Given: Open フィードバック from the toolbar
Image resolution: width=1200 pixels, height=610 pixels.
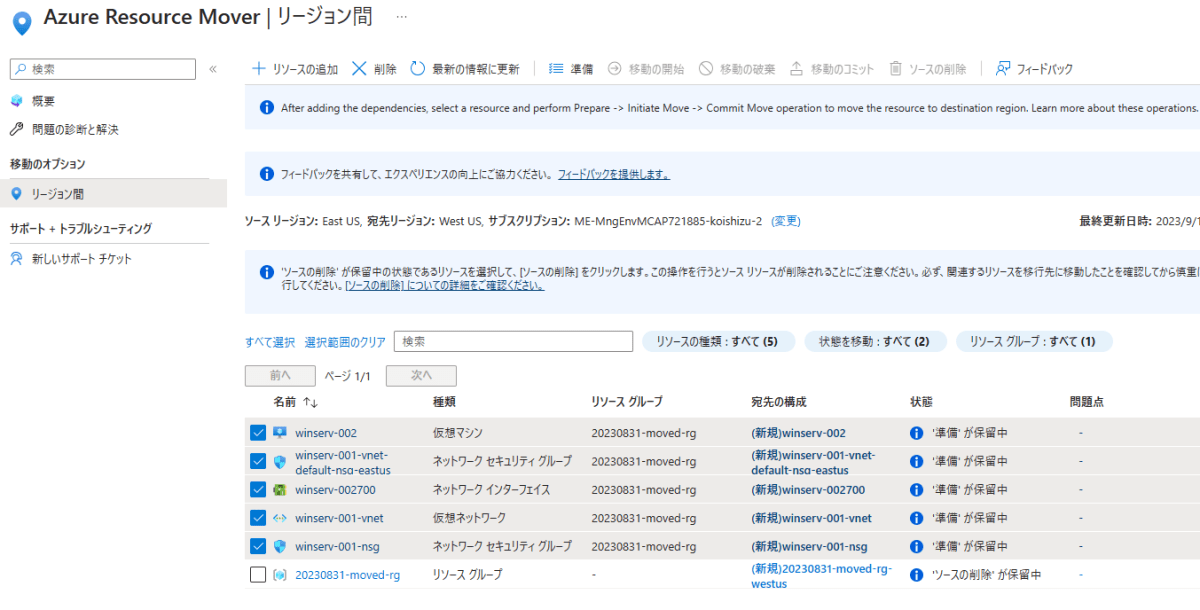Looking at the screenshot, I should coord(1034,69).
